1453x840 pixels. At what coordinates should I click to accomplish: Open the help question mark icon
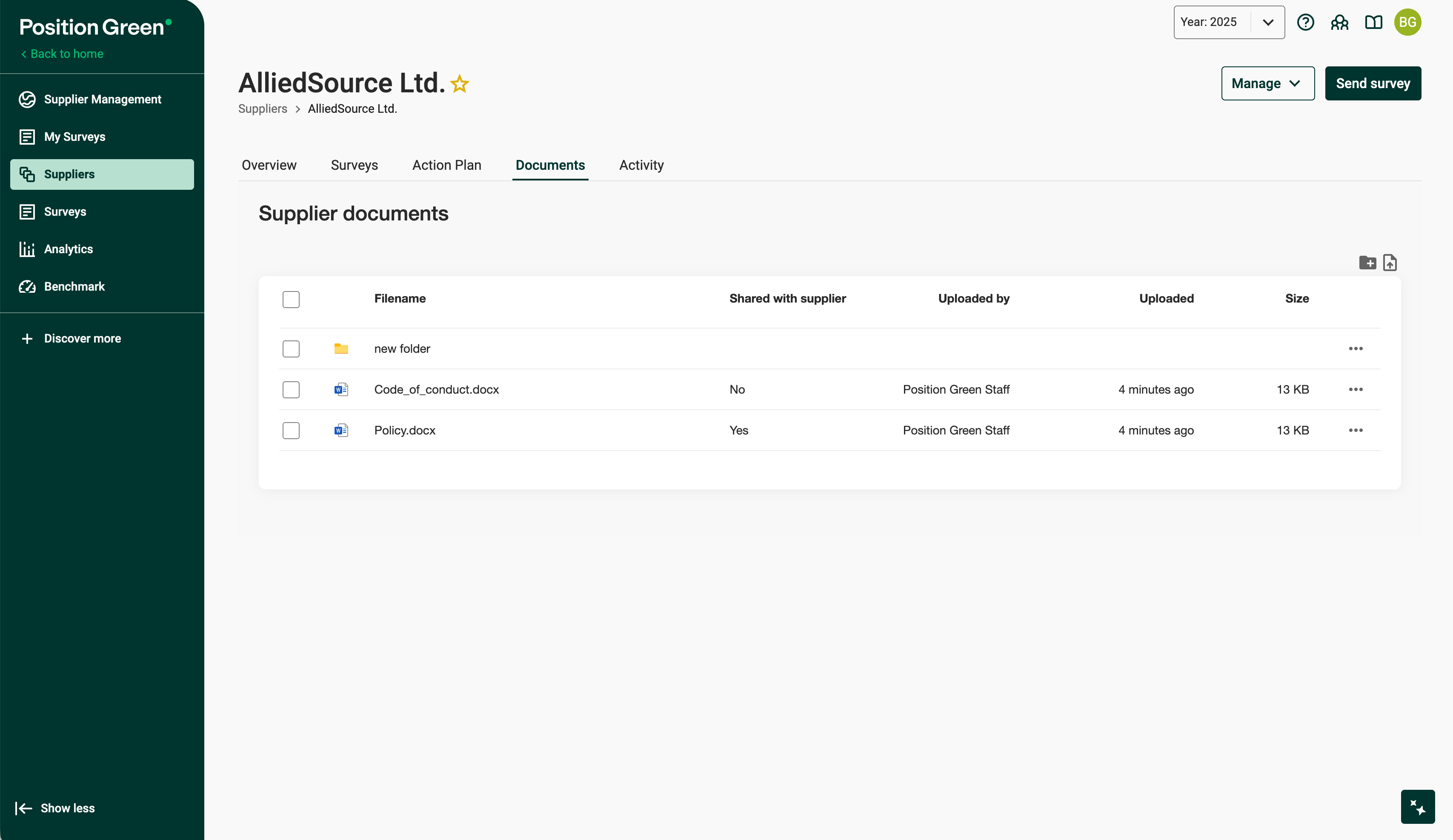[x=1305, y=23]
